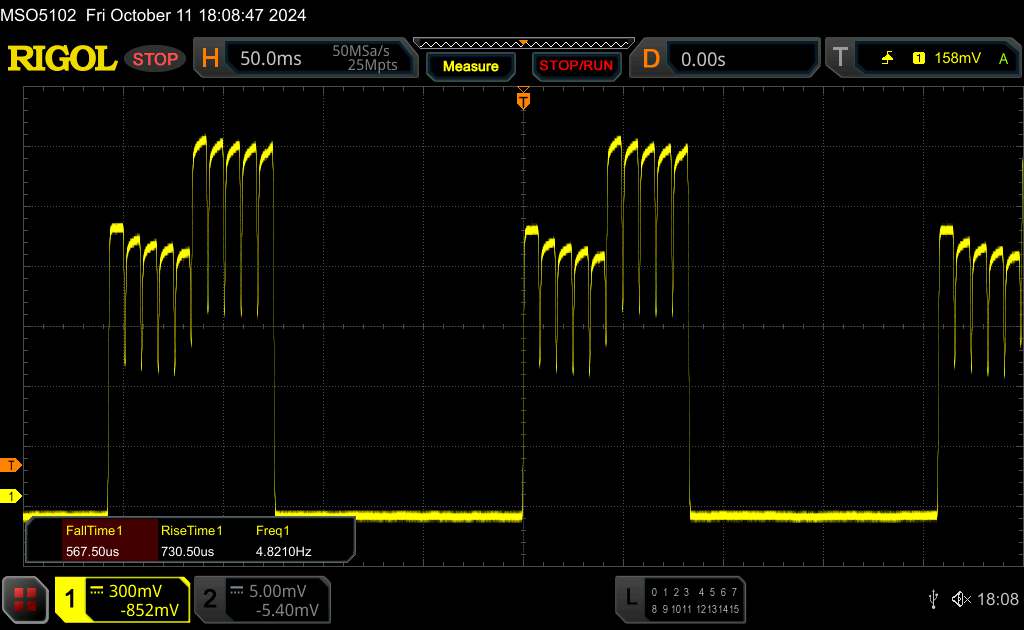Open the logic analyzer L icon
Screen dimensions: 1024x630
tap(630, 597)
